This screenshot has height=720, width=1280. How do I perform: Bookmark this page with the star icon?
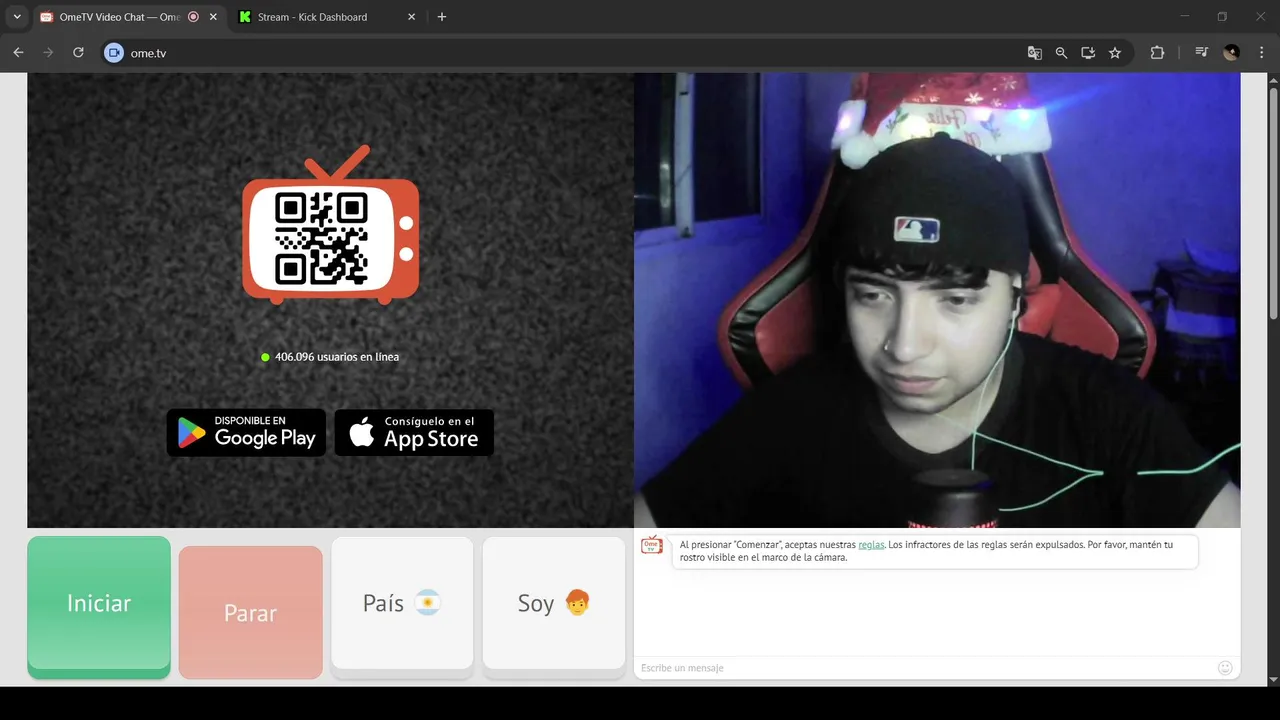(x=1115, y=53)
